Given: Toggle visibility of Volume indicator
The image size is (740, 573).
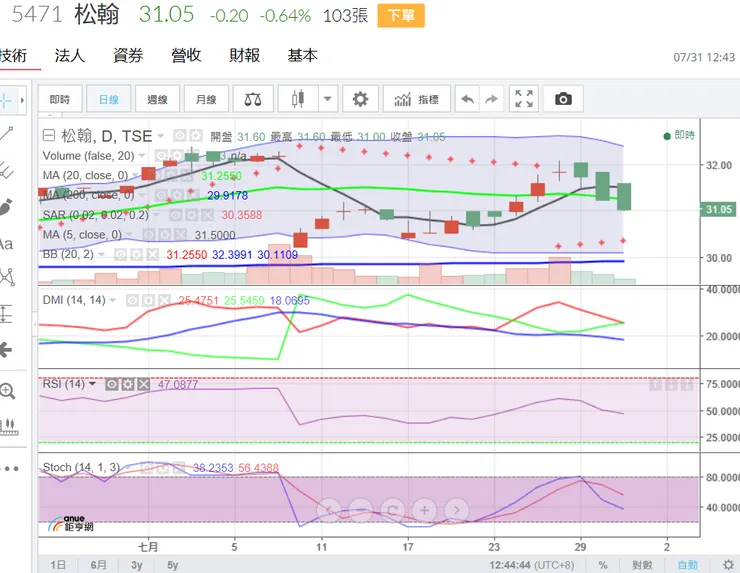Looking at the screenshot, I should tap(161, 156).
